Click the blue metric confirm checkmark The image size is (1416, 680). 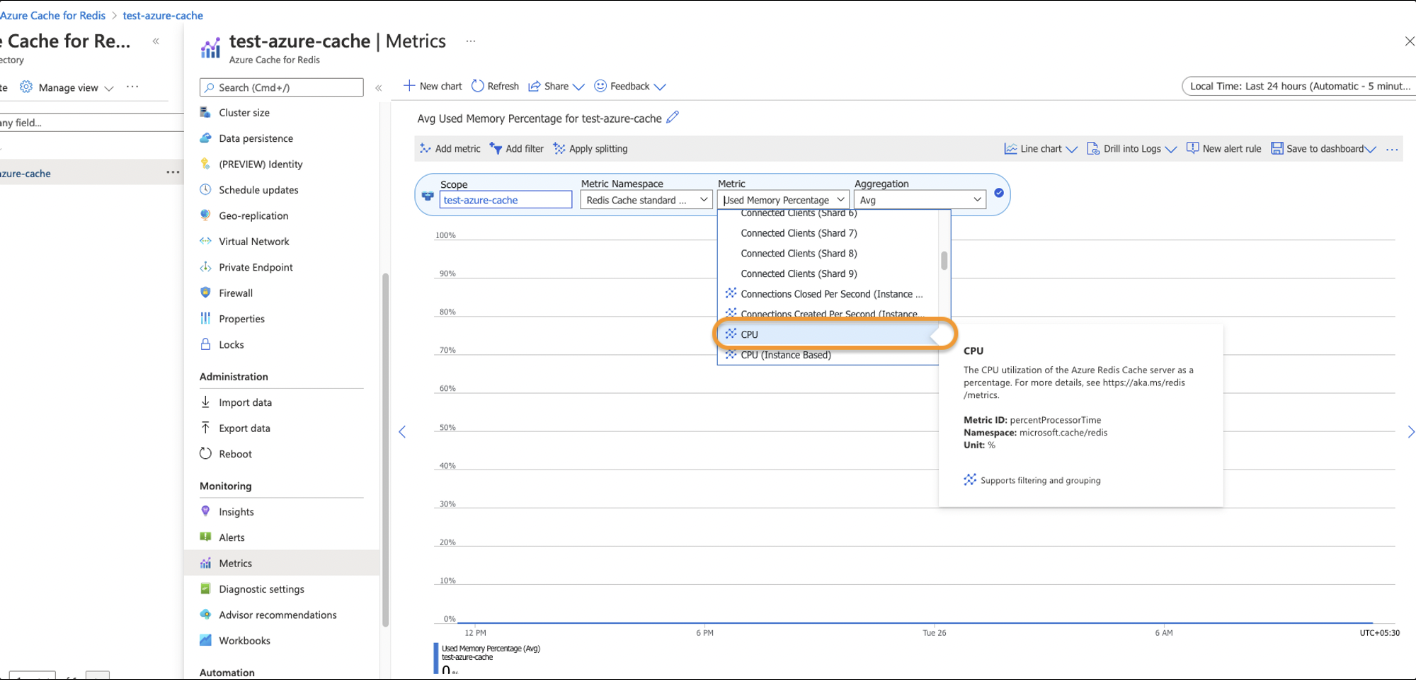click(999, 194)
